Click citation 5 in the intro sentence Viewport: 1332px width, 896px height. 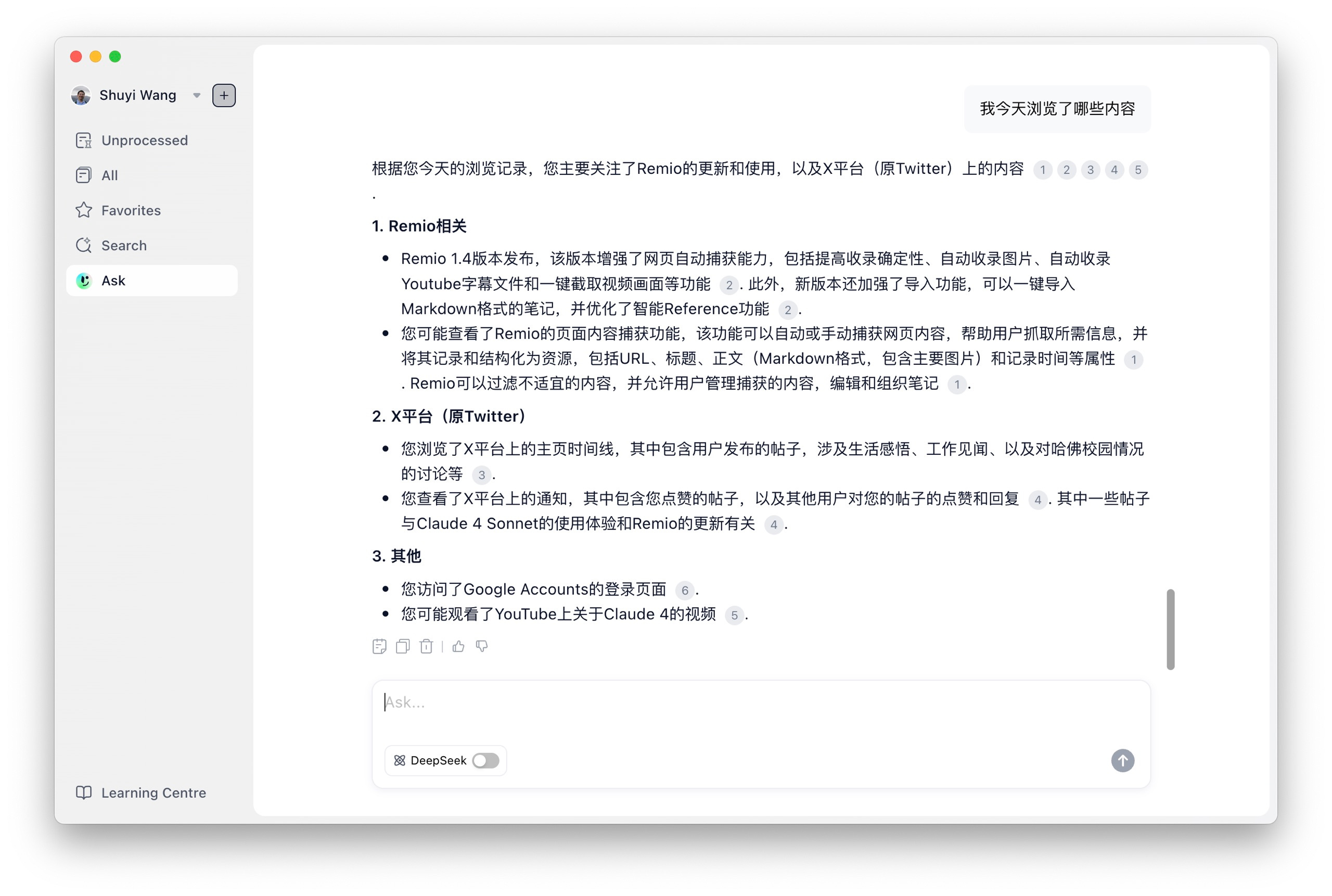1138,170
